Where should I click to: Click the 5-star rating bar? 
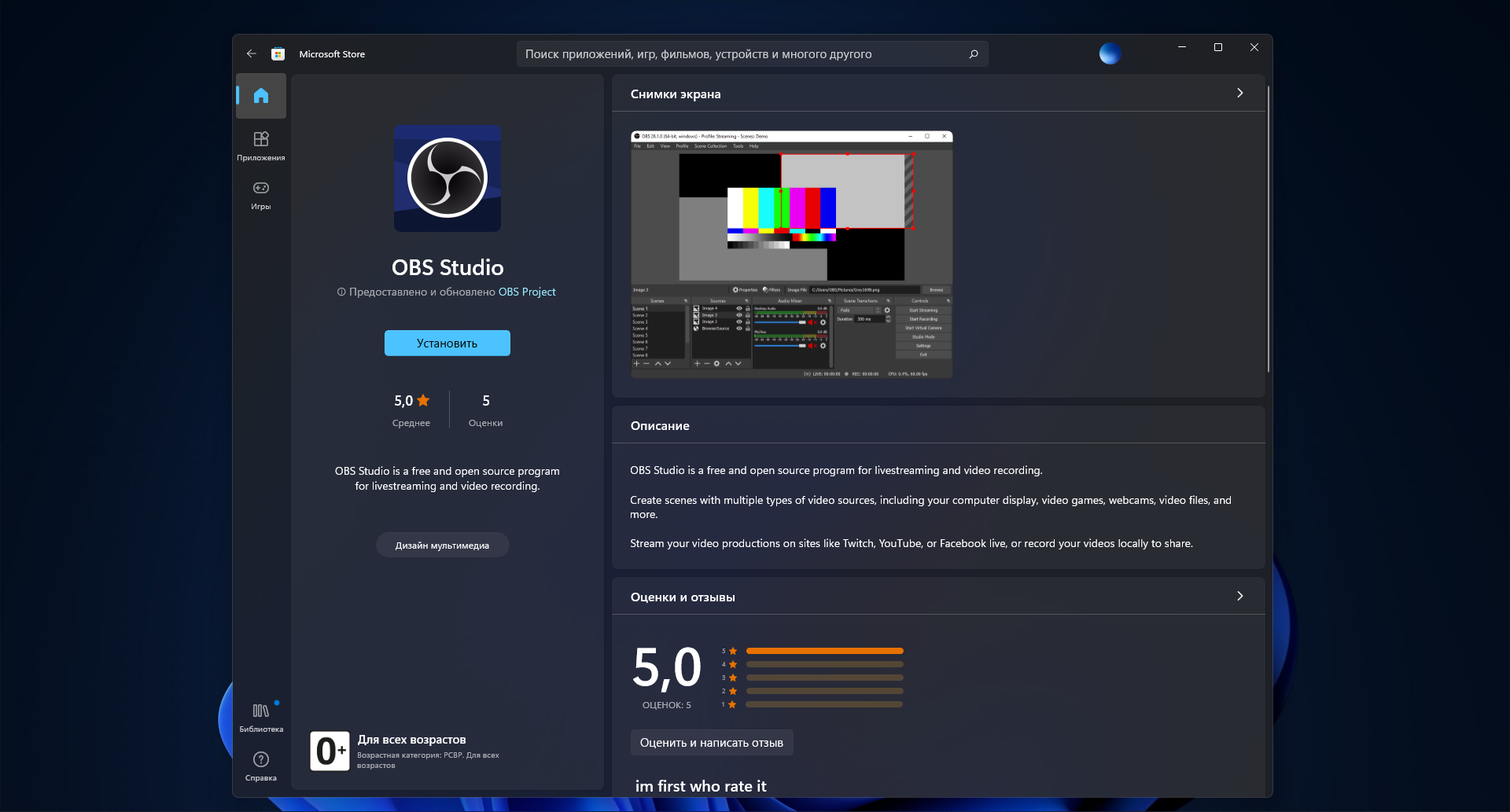824,651
